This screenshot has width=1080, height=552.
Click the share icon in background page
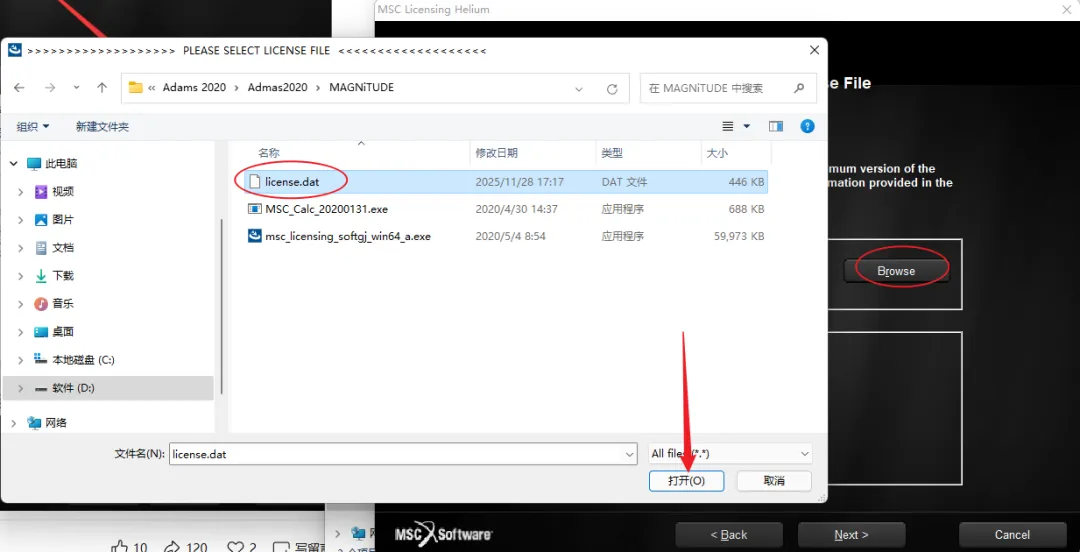click(x=172, y=547)
